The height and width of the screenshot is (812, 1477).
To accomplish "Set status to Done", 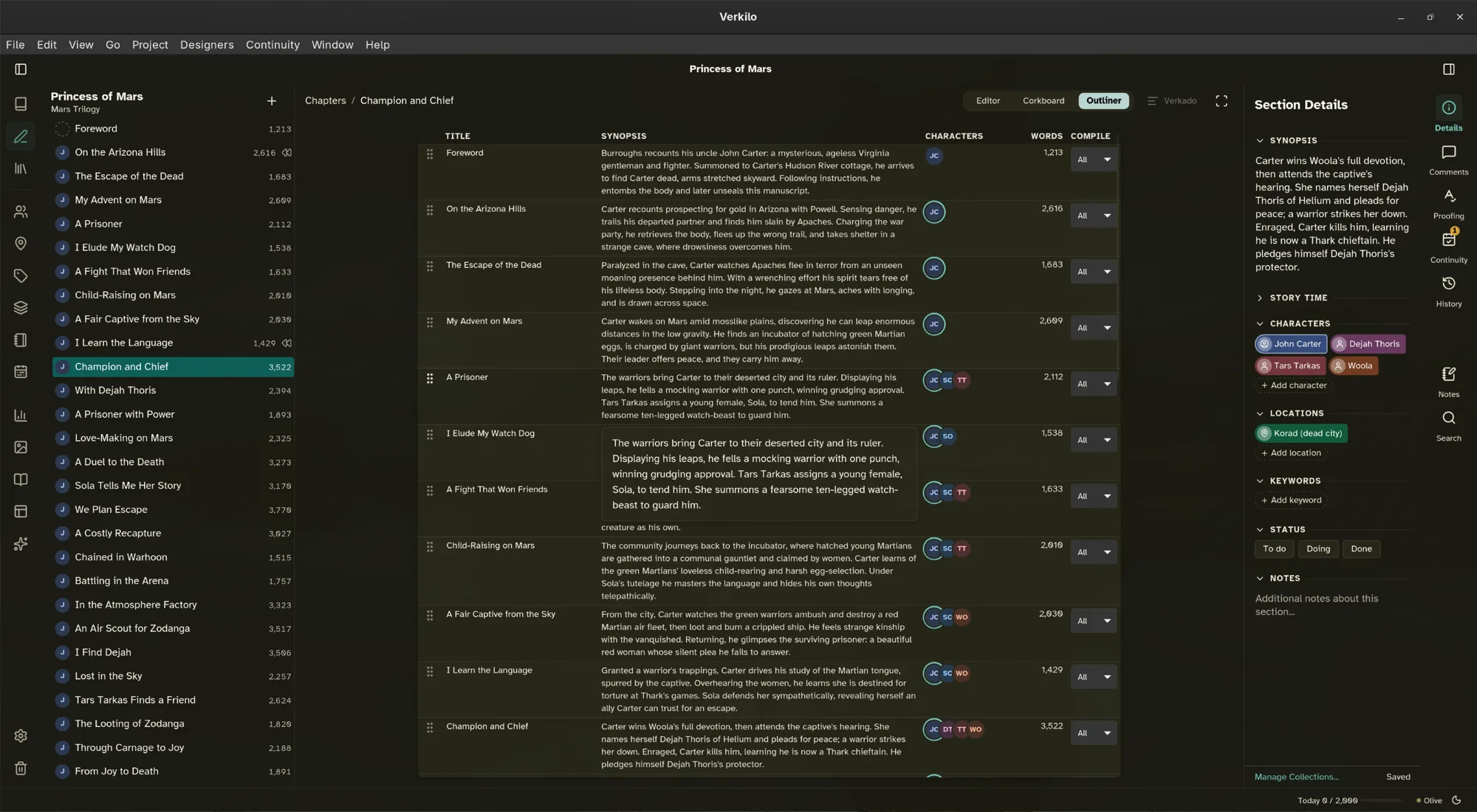I will [1361, 549].
